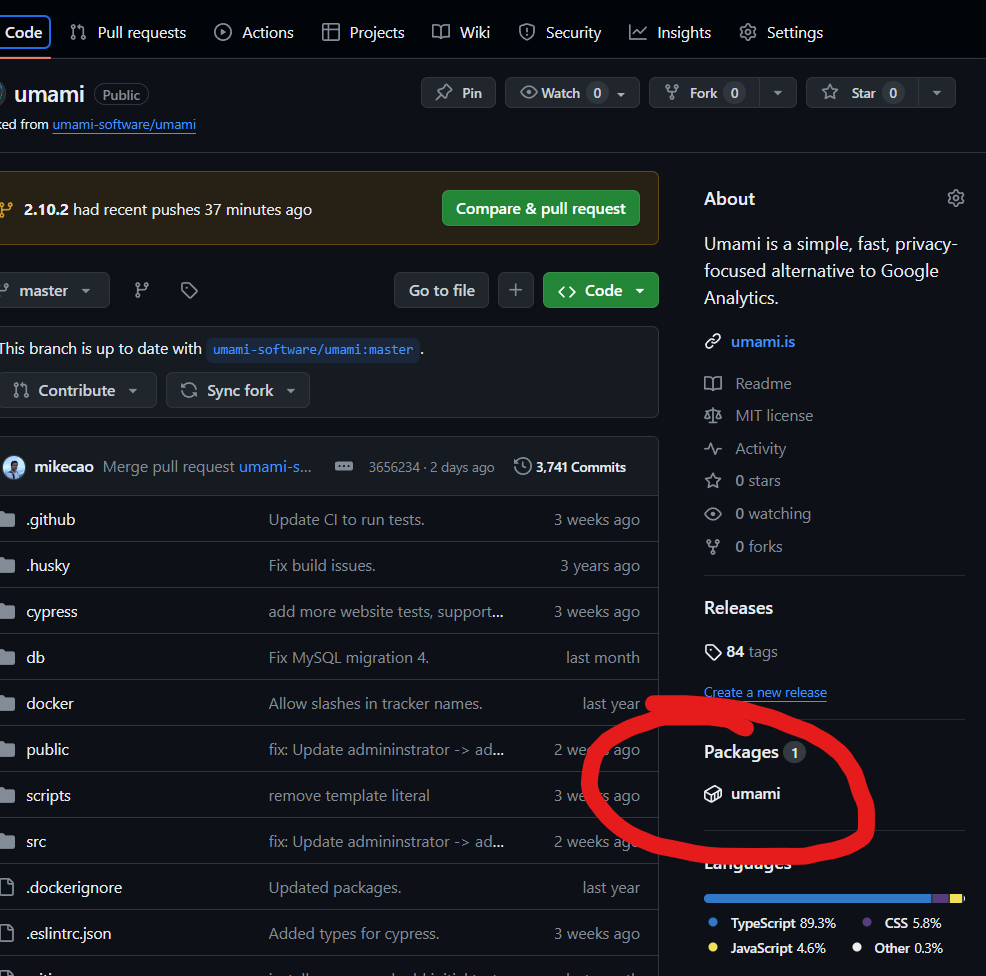Screen dimensions: 986x976
Task: Click mikecao's avatar image
Action: pyautogui.click(x=14, y=467)
